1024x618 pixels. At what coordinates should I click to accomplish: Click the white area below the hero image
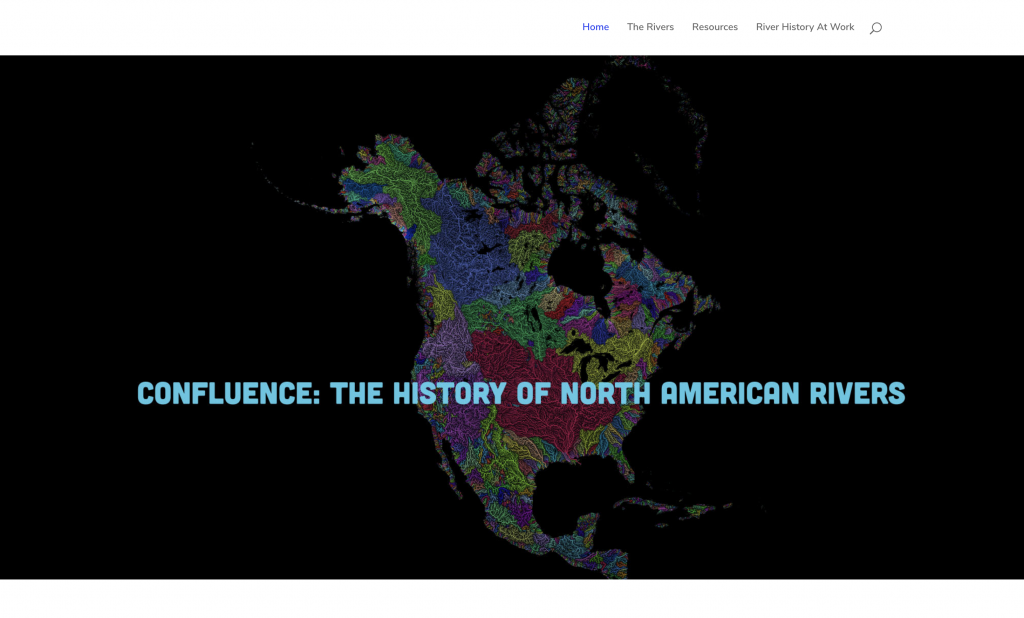(x=512, y=598)
